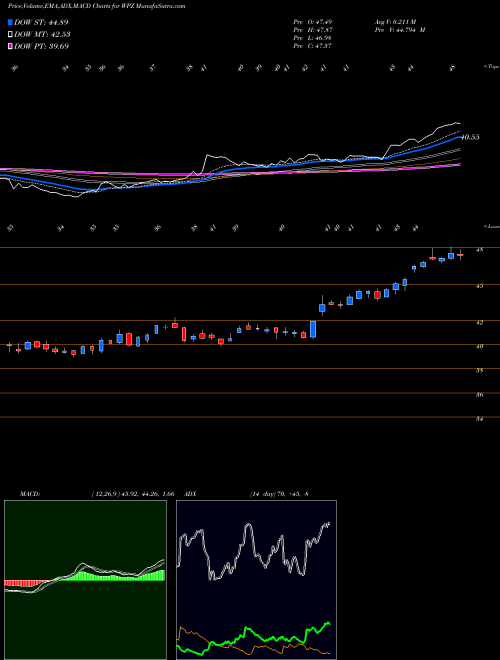
Task: Click the 'Pre V: 44.794 M' volume text
Action: pos(400,30)
